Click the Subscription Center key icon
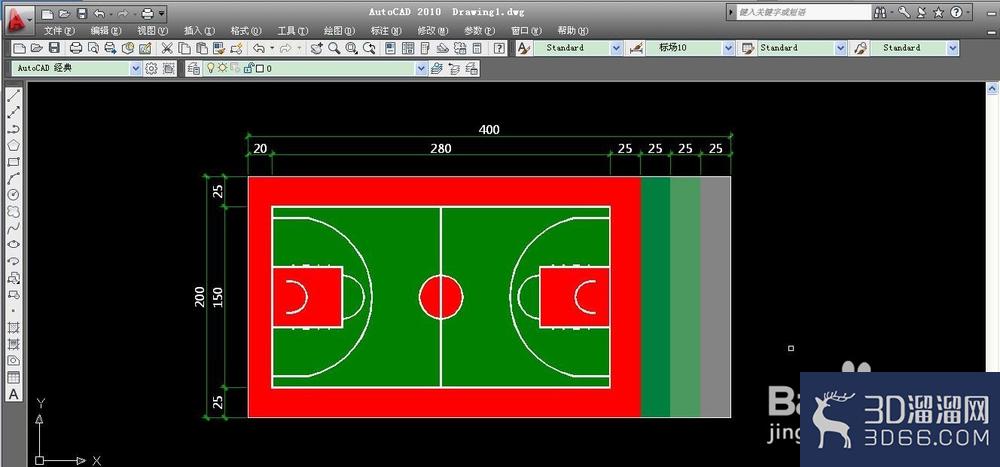This screenshot has height=467, width=1000. [x=904, y=12]
